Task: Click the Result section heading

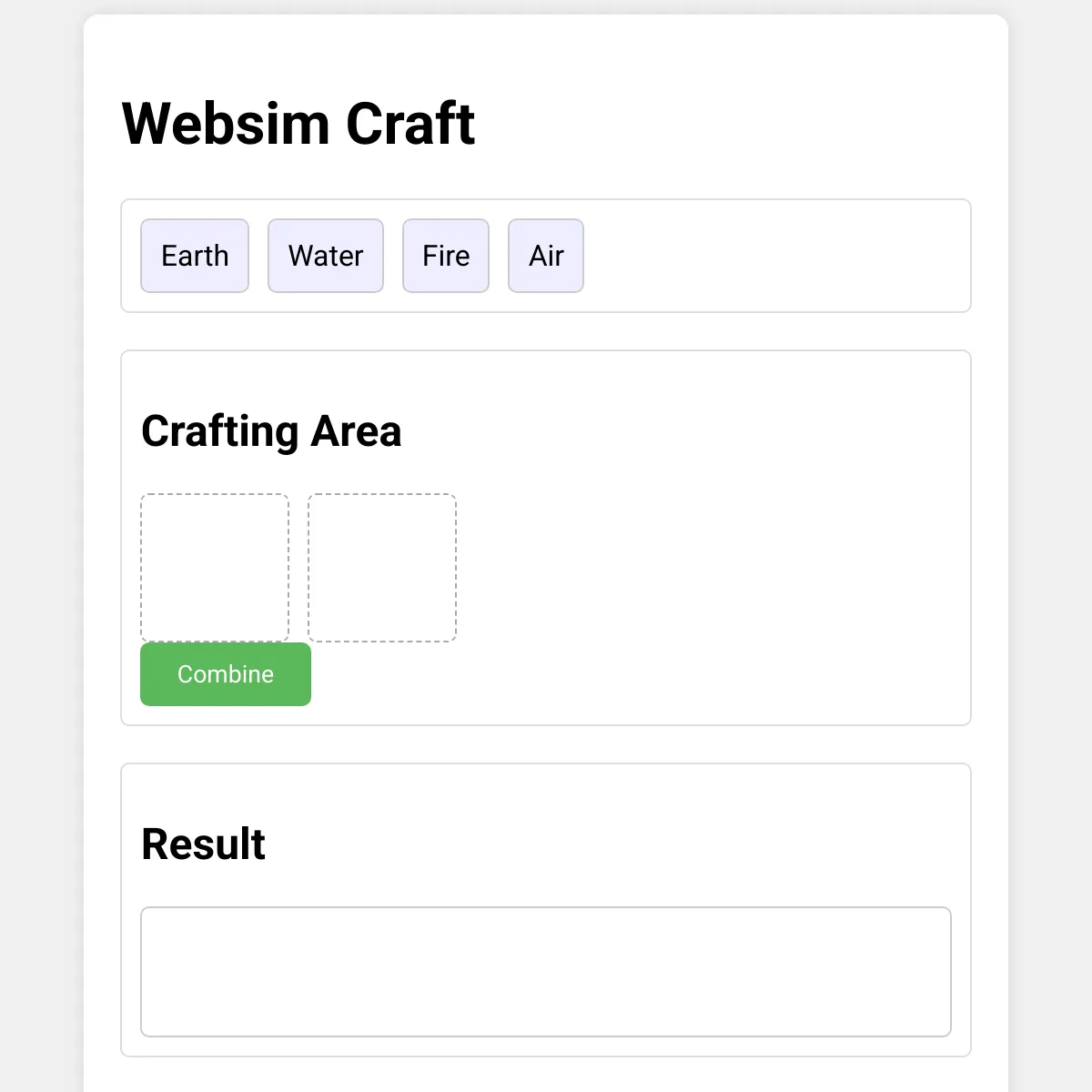Action: coord(204,844)
